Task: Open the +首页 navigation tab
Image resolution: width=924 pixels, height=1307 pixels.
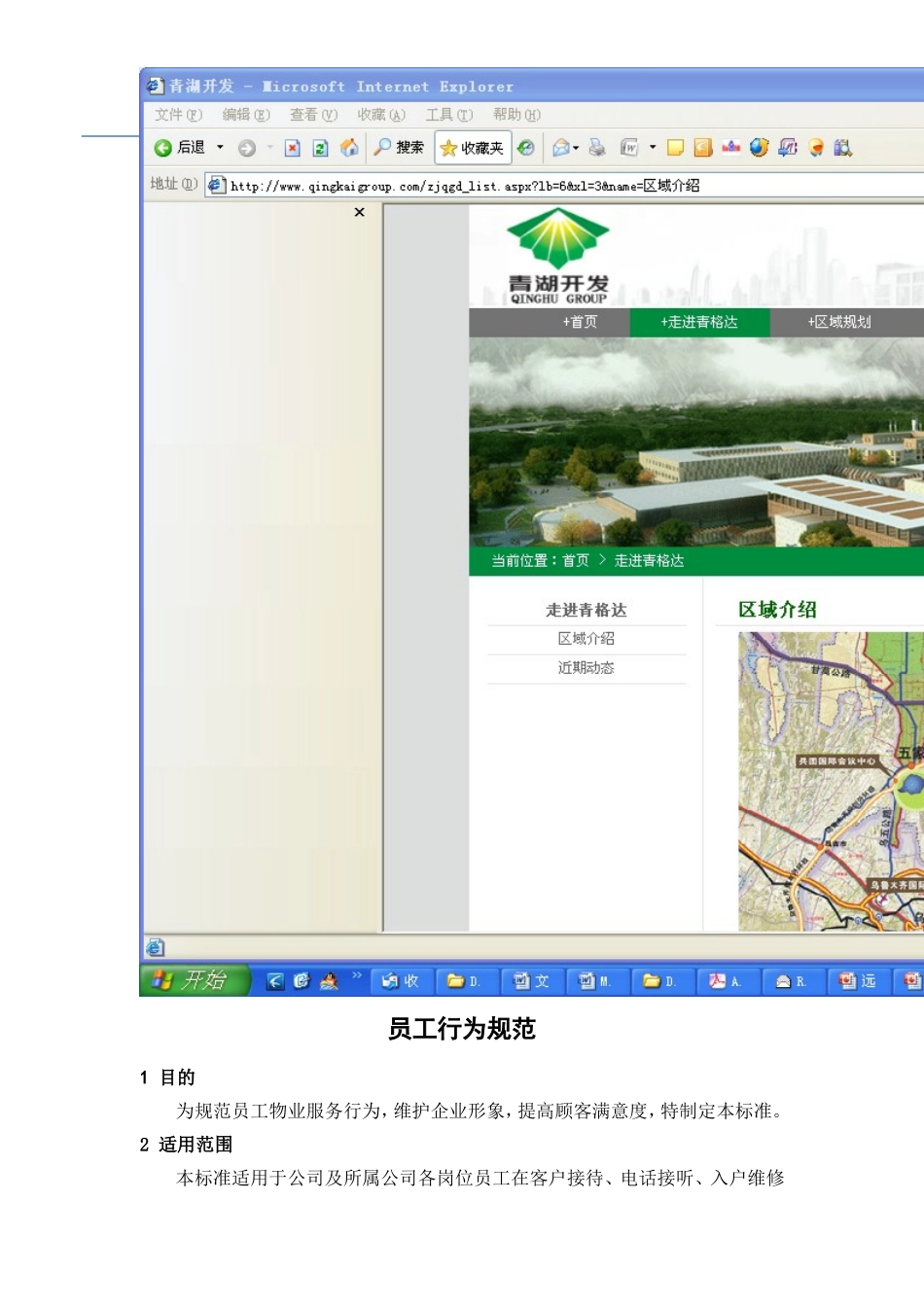Action: (580, 323)
